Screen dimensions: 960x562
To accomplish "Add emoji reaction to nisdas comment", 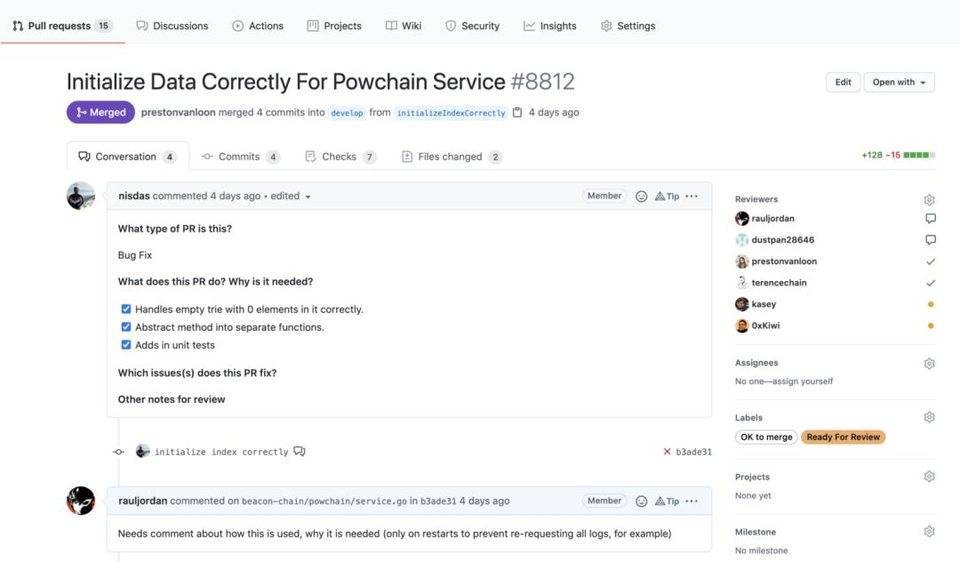I will (641, 196).
